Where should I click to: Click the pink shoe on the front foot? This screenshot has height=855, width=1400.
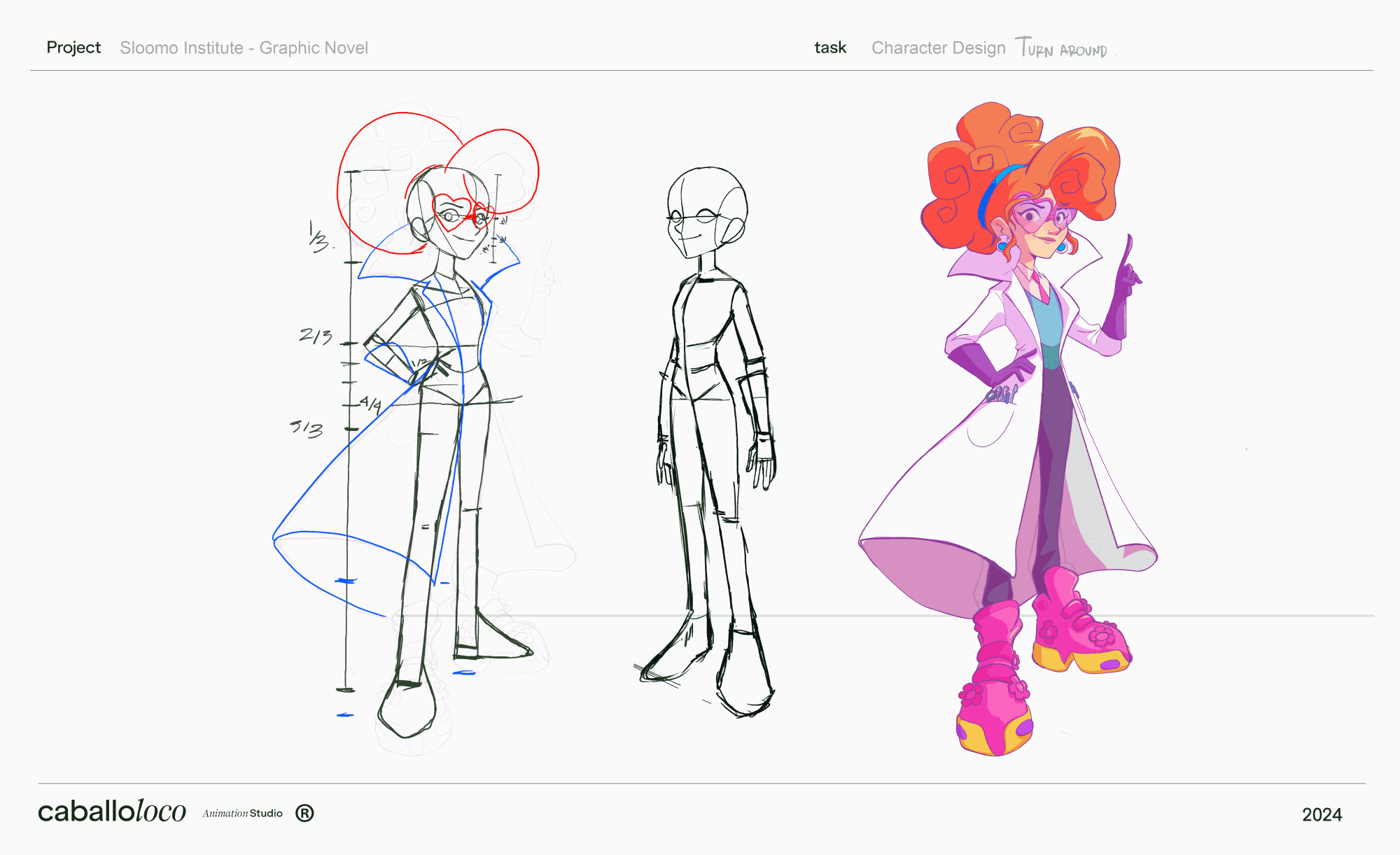tap(994, 679)
